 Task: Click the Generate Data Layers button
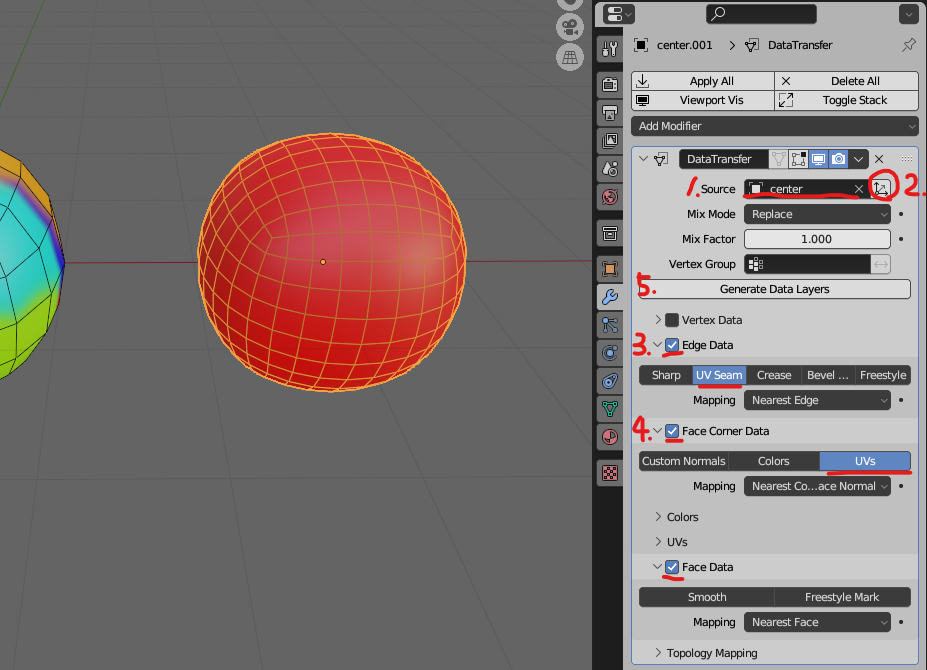(x=775, y=289)
